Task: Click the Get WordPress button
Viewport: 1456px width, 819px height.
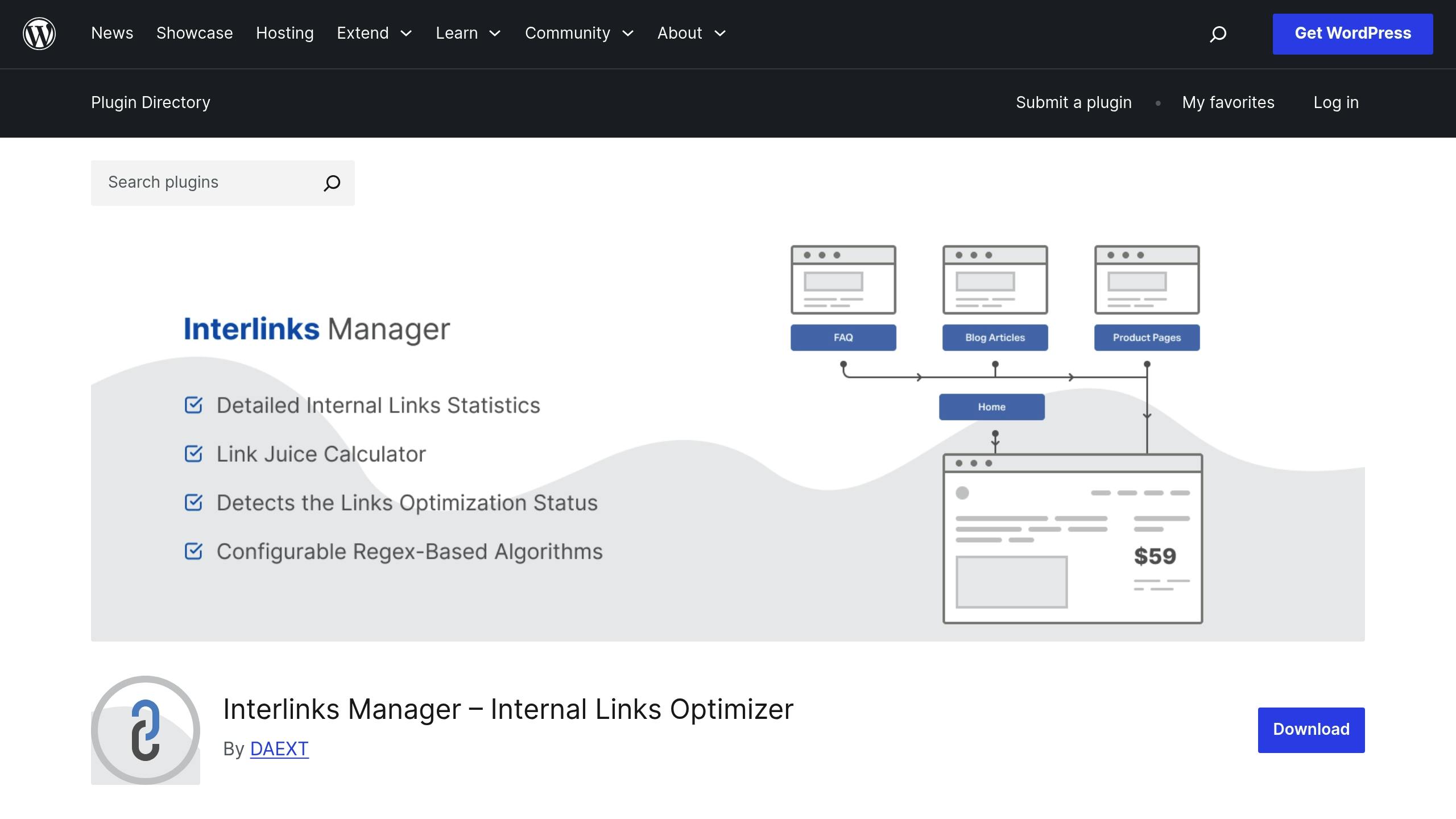Action: coord(1352,34)
